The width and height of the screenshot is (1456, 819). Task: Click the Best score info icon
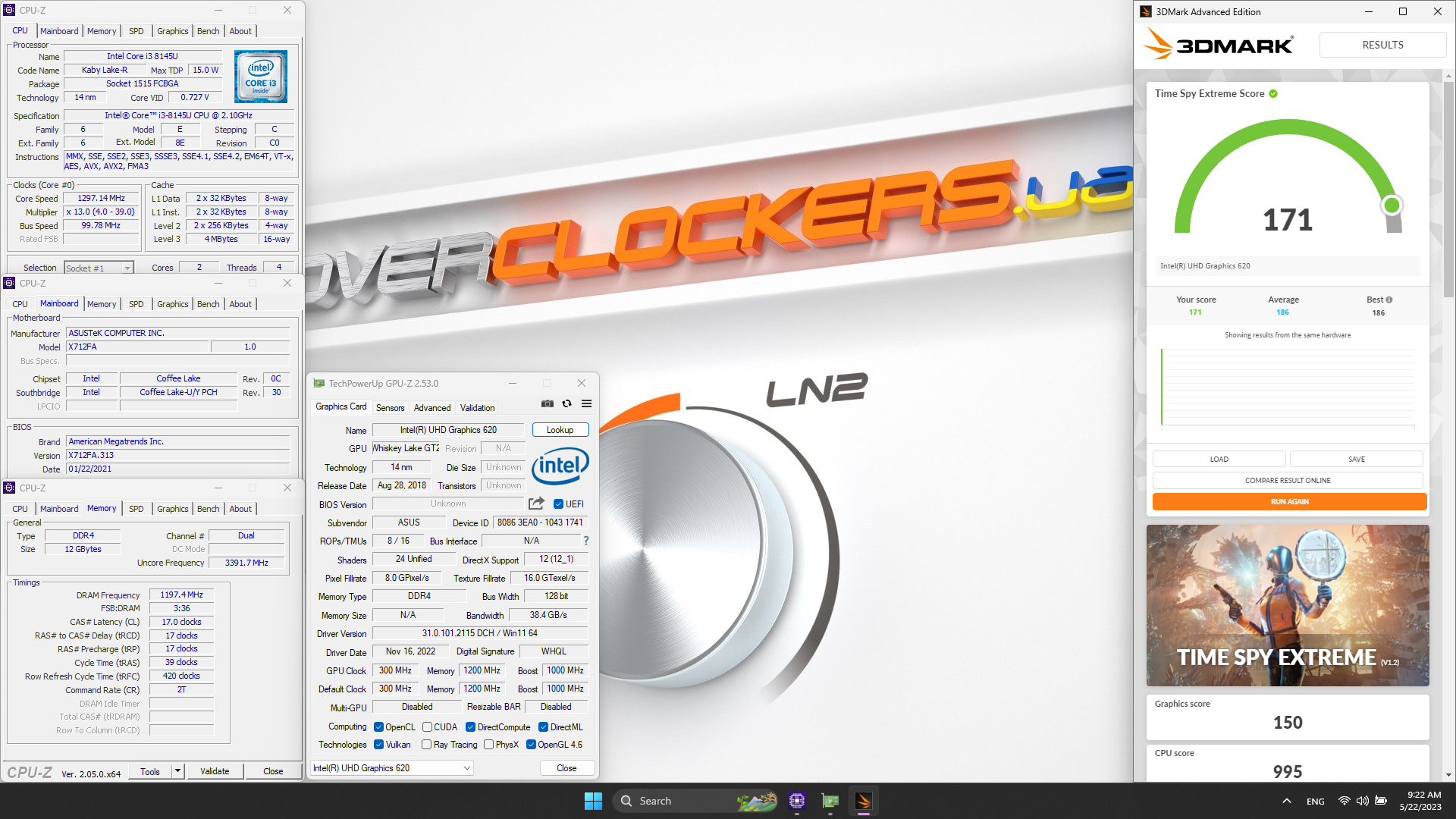[1389, 300]
